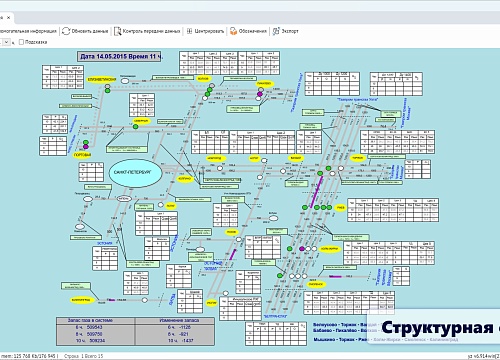This screenshot has width=500, height=360.
Task: Select magenta node below ПИКАЛЕВО label
Action: tap(260, 94)
